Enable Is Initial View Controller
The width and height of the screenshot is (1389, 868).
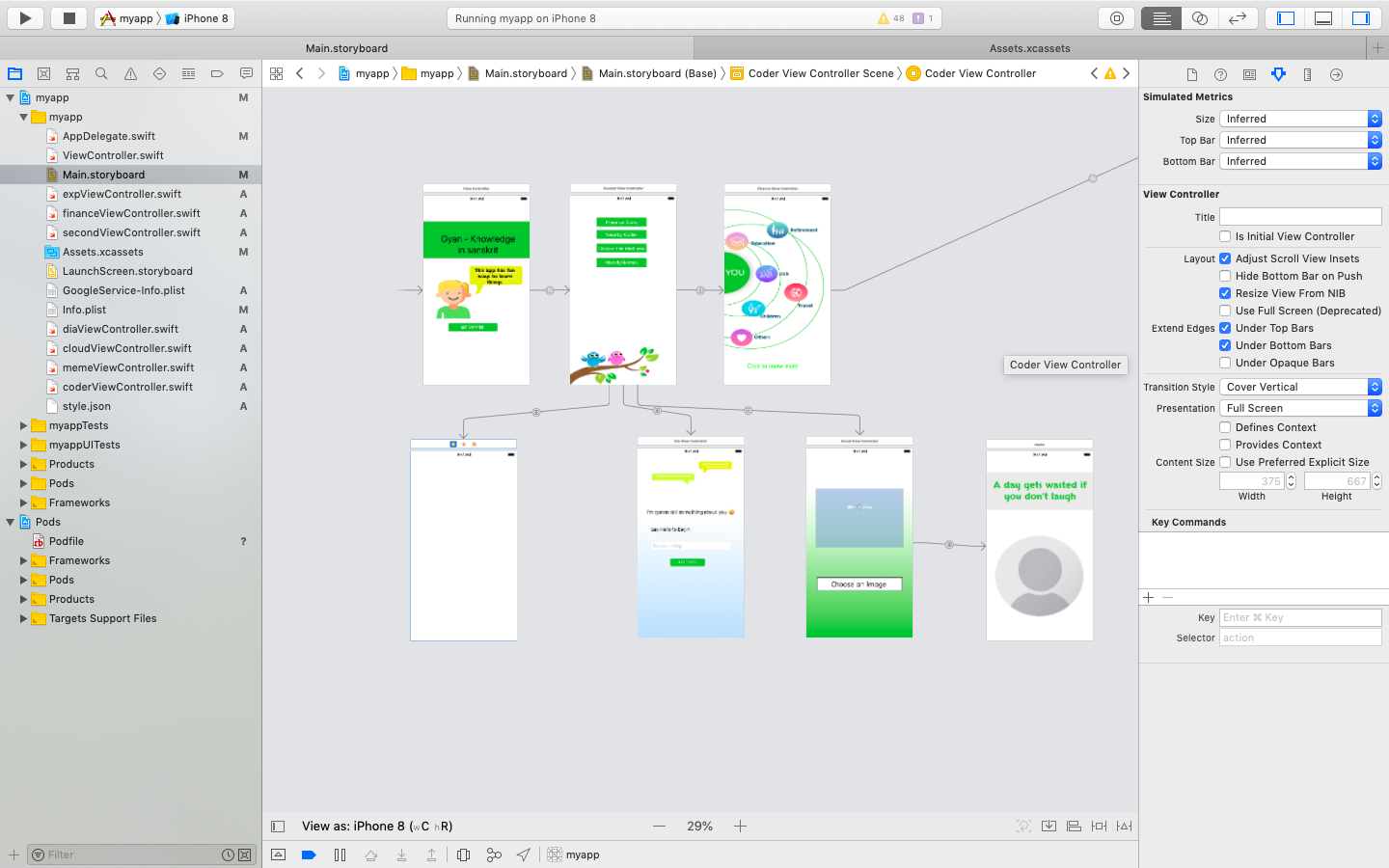(x=1225, y=236)
